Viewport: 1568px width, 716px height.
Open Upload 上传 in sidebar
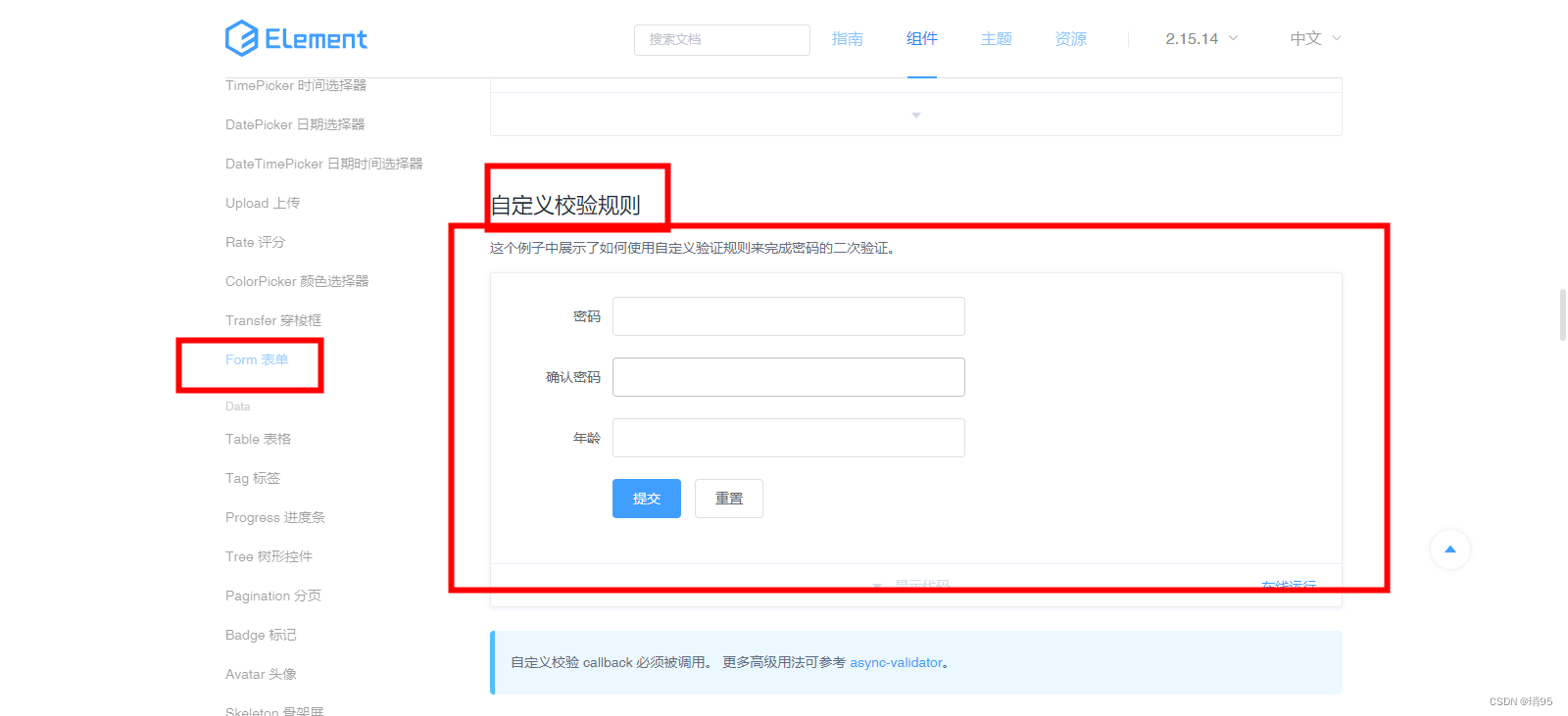(x=263, y=203)
